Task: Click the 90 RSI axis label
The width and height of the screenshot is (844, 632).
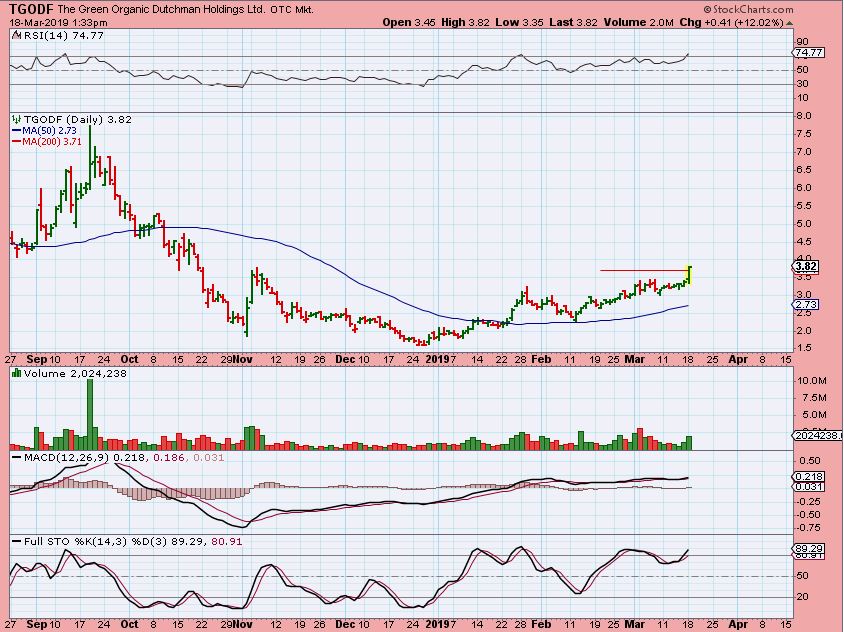Action: tap(802, 42)
